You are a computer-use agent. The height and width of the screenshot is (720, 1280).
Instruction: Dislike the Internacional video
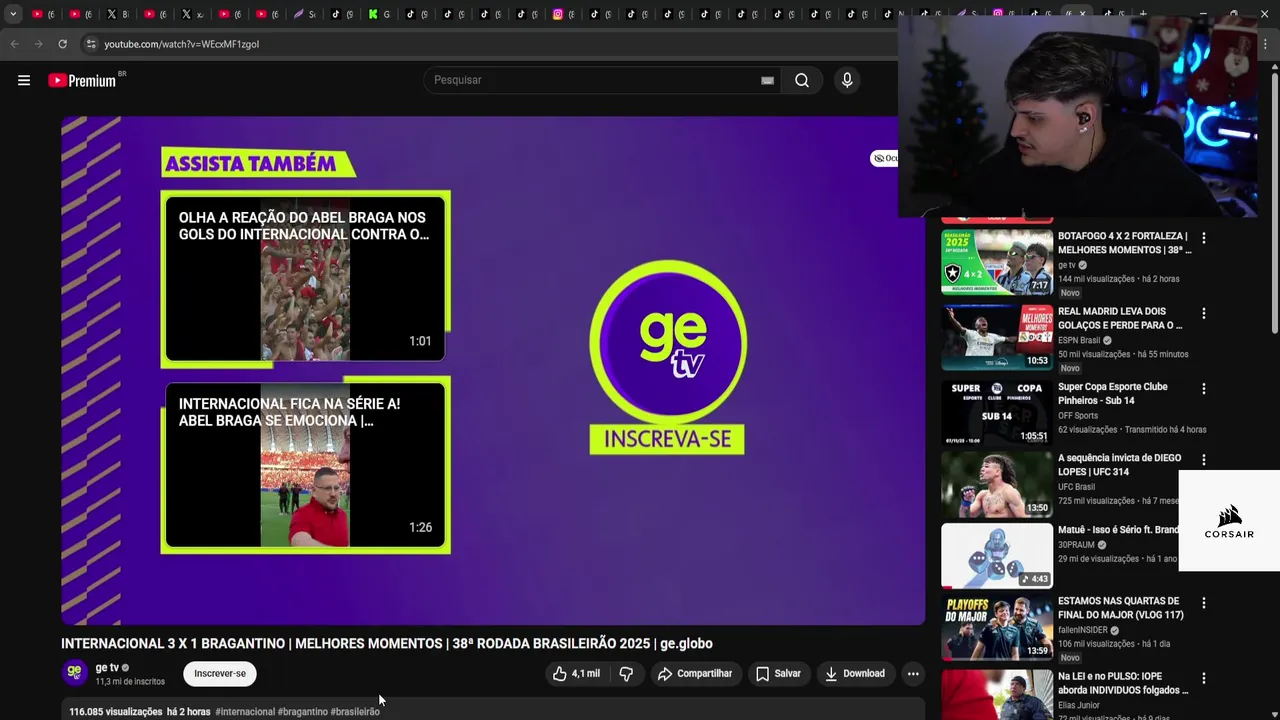(626, 674)
